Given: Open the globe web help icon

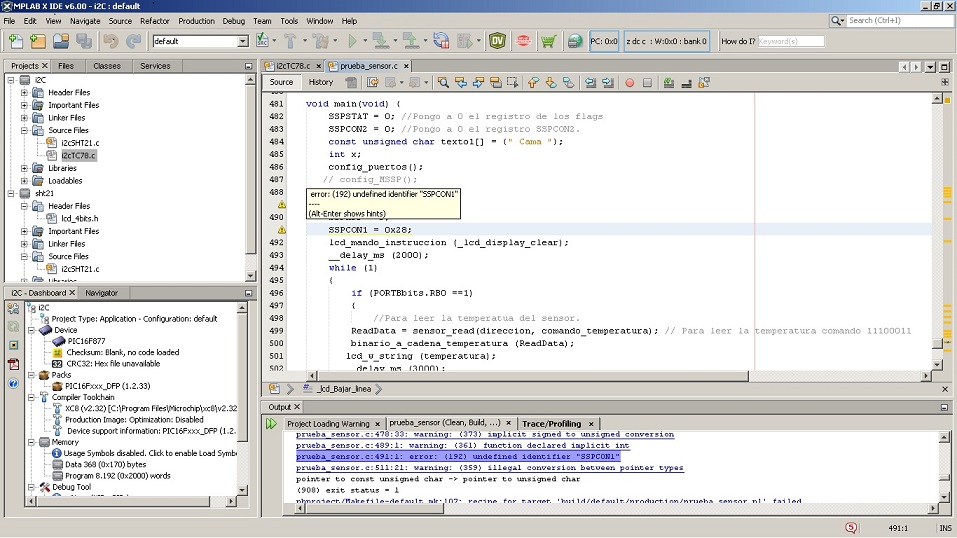Looking at the screenshot, I should click(574, 41).
